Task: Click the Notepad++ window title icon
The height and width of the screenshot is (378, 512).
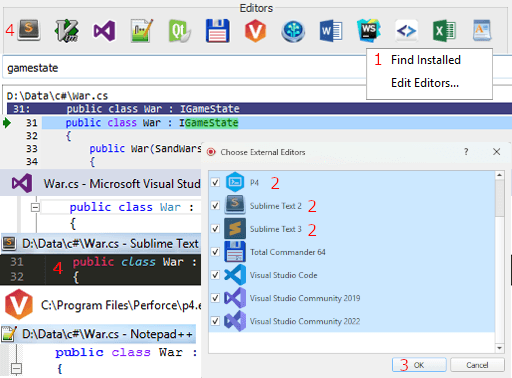Action: (x=9, y=334)
